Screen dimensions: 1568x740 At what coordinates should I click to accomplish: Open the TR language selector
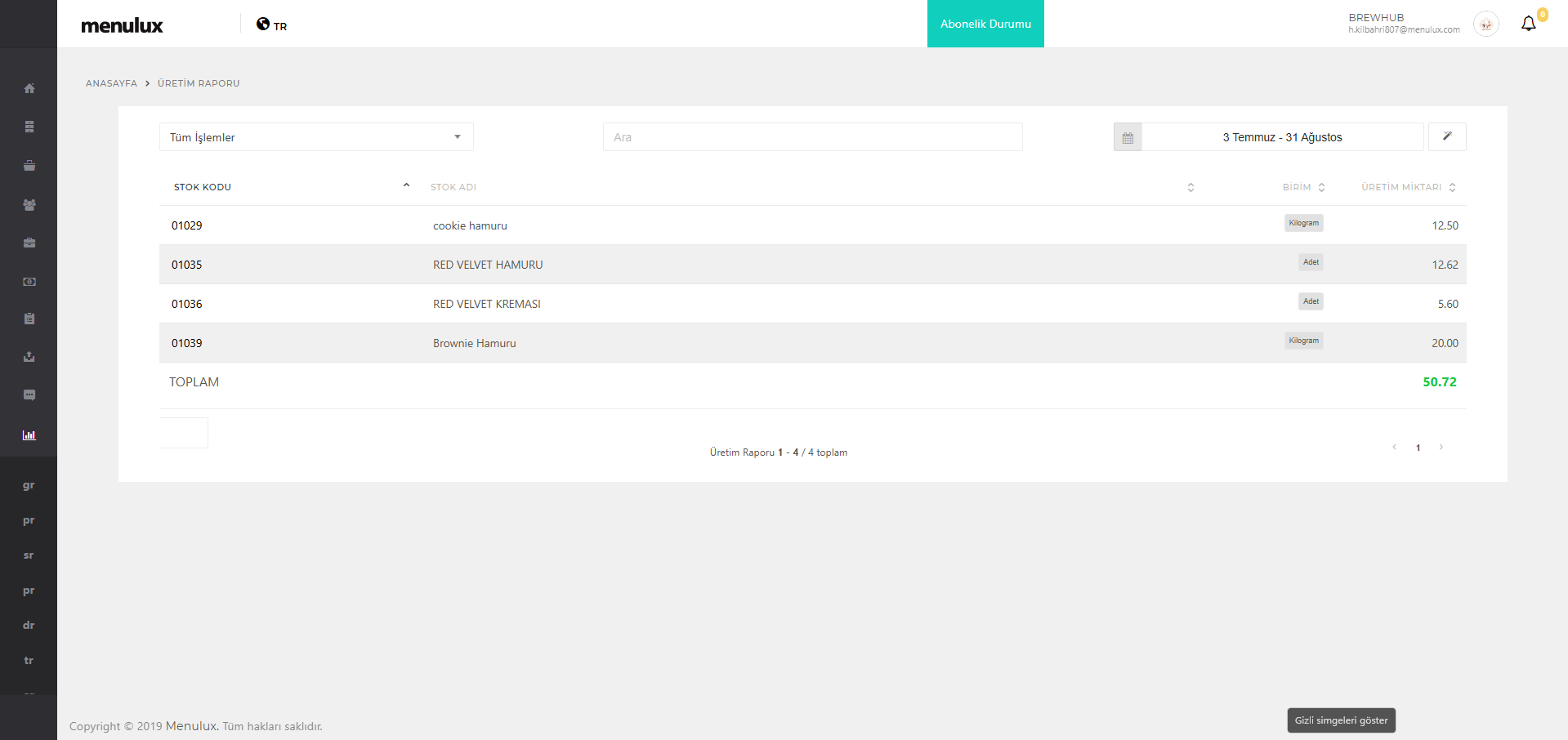(272, 25)
